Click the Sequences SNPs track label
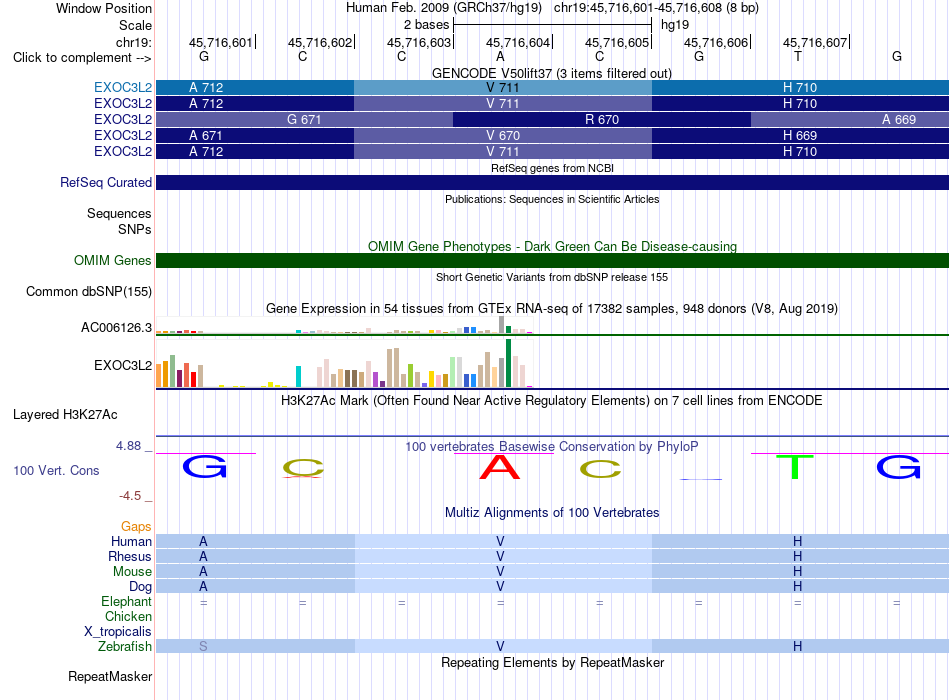 pyautogui.click(x=119, y=221)
